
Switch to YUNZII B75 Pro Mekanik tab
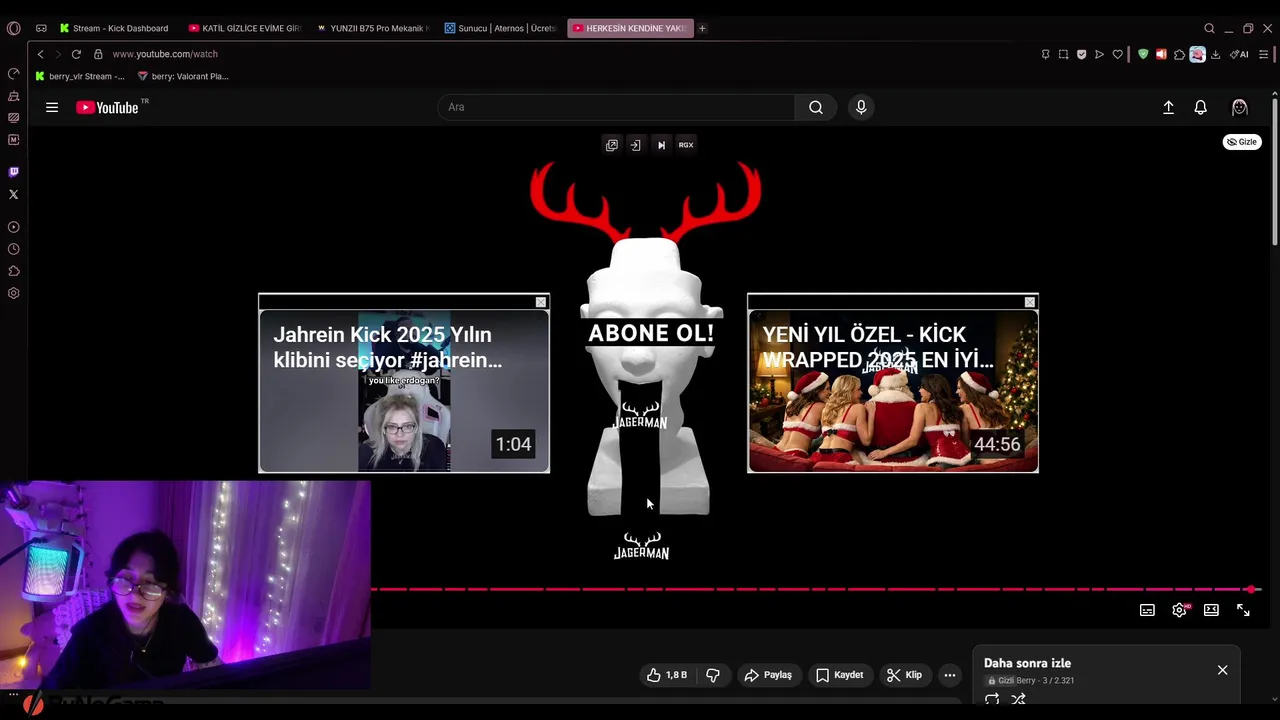click(x=371, y=28)
